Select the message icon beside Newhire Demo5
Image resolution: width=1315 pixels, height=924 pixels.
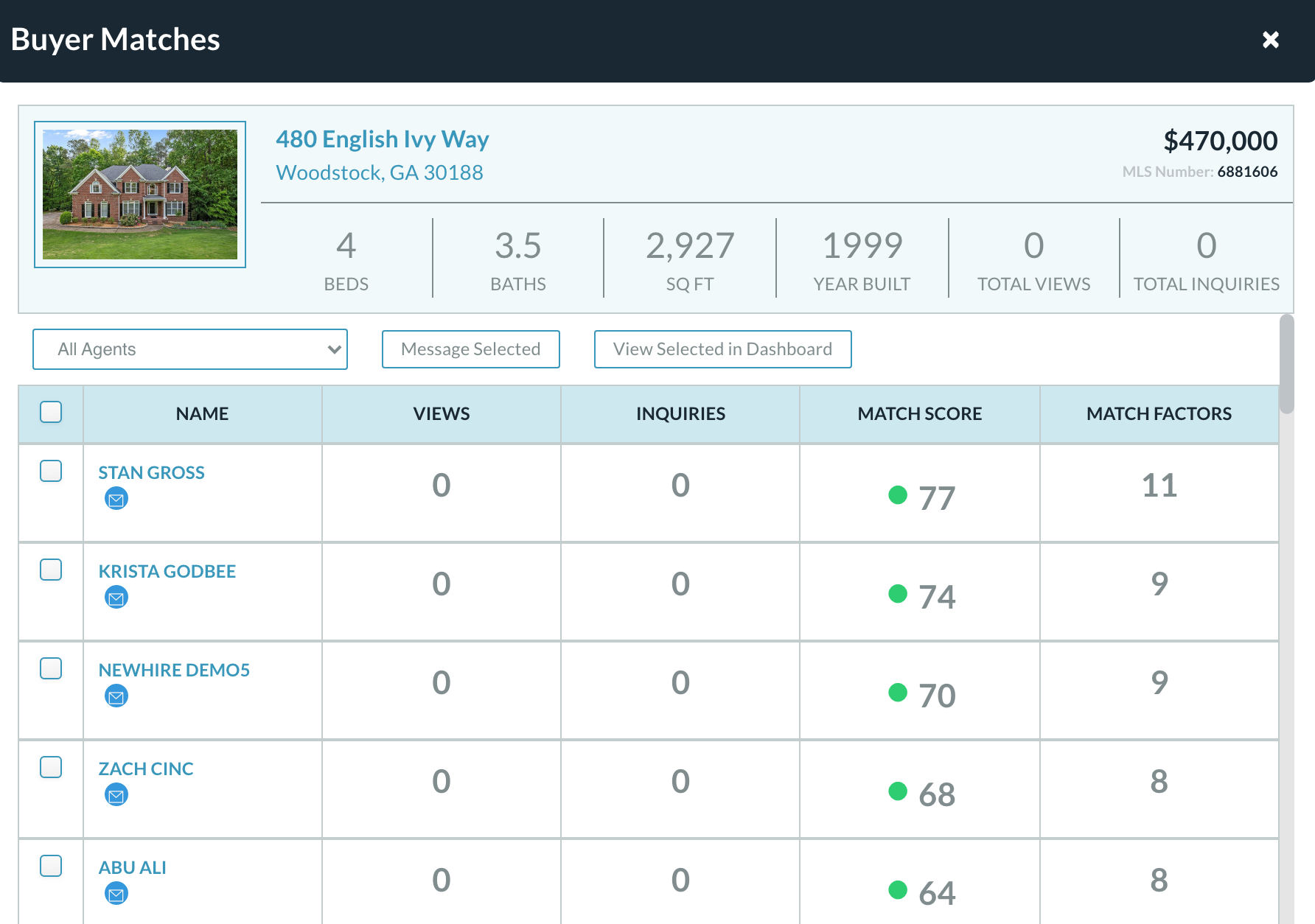coord(116,696)
